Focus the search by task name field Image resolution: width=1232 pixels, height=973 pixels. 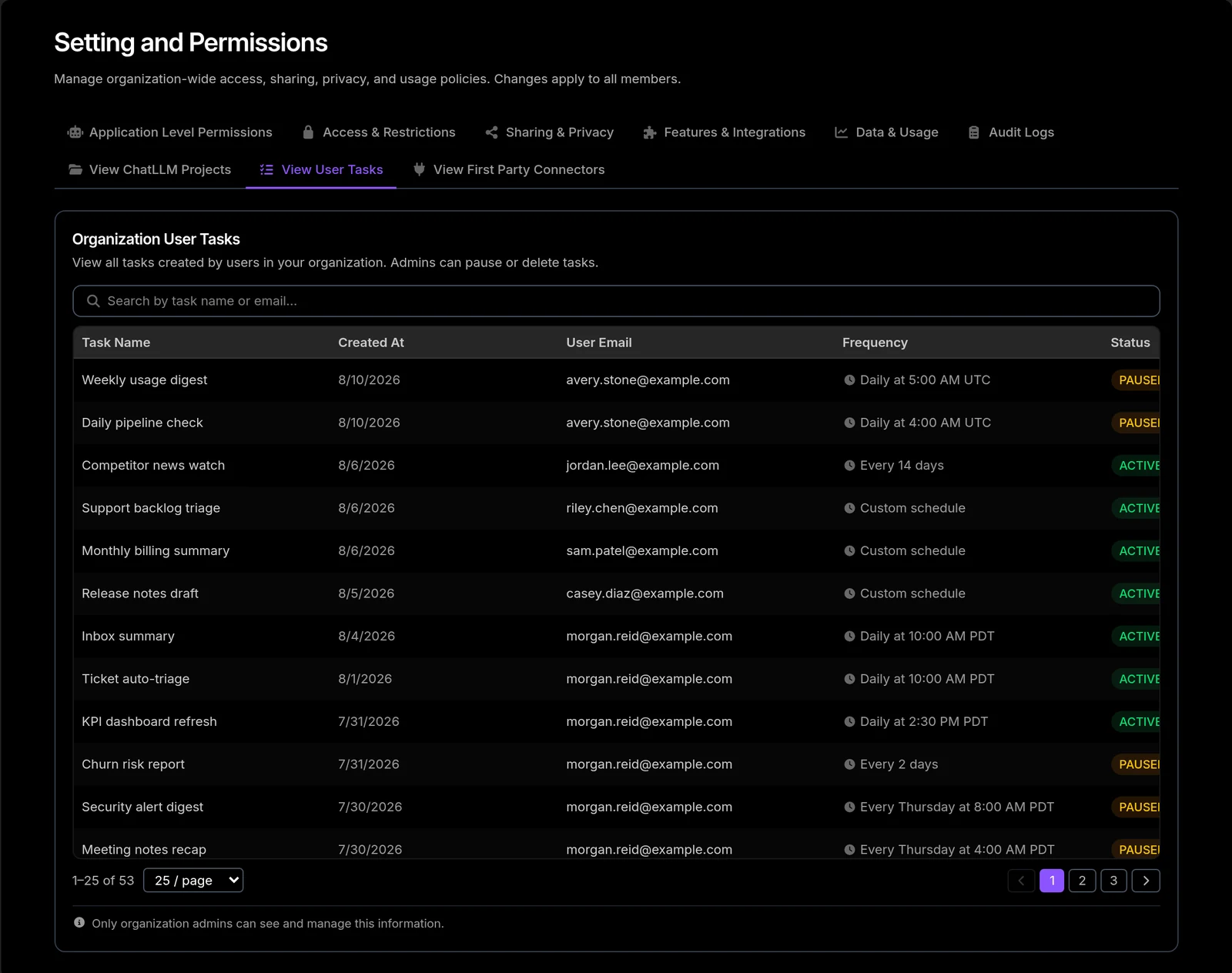click(x=616, y=301)
